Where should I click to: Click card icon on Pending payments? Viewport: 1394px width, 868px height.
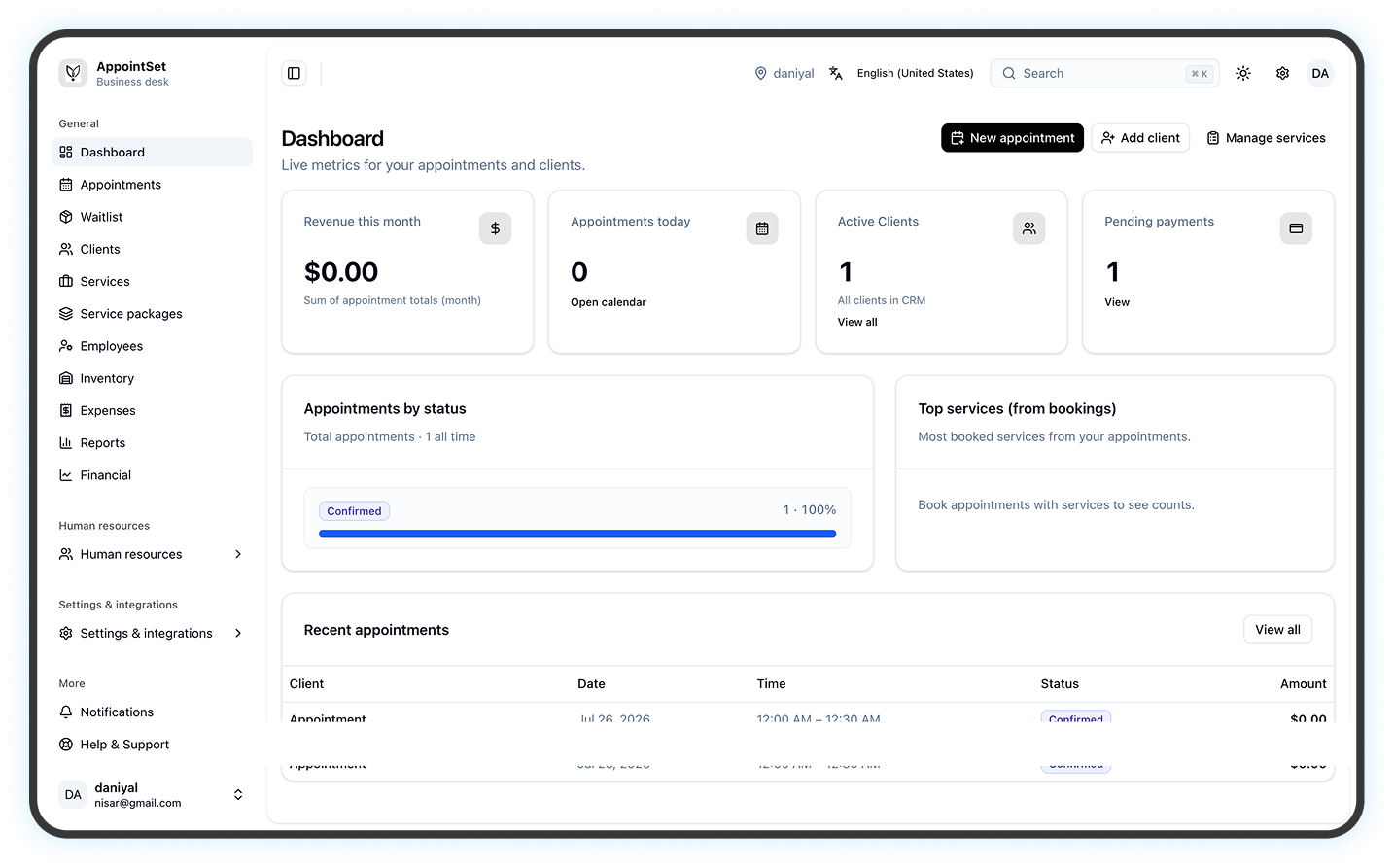[x=1296, y=228]
